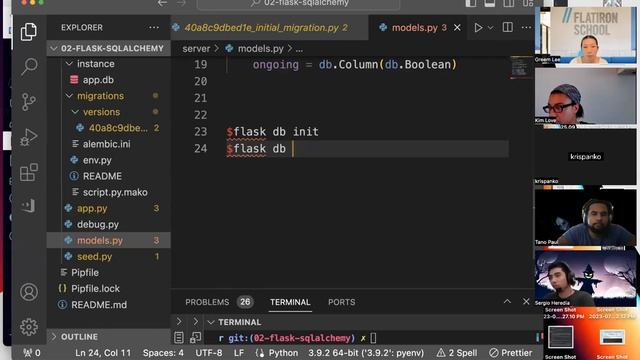
Task: Open the Manage gear menu
Action: click(29, 327)
